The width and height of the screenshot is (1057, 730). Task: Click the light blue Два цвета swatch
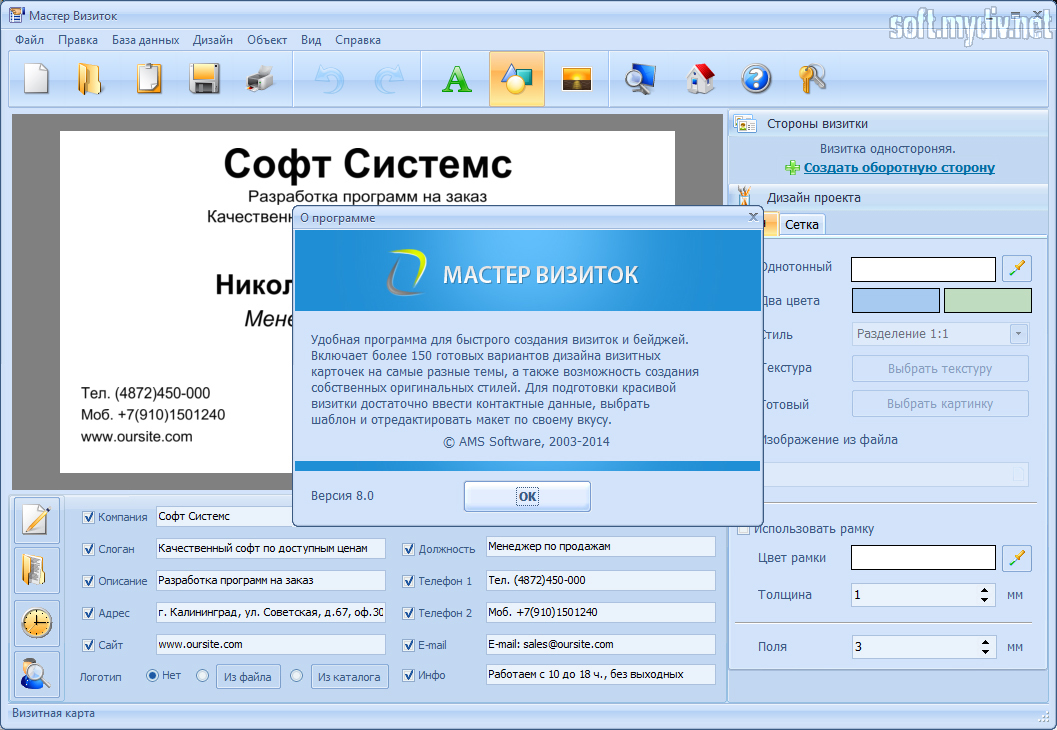[896, 301]
